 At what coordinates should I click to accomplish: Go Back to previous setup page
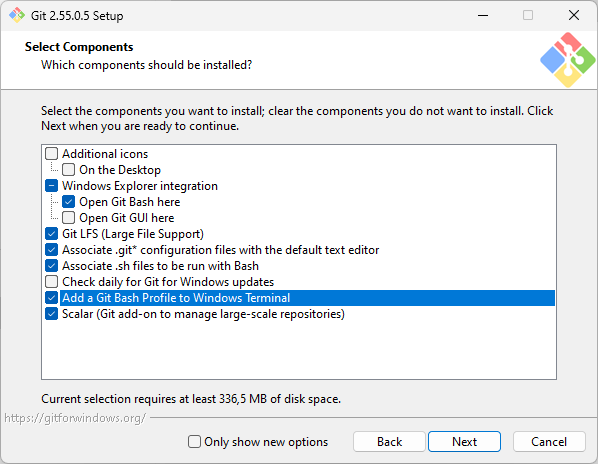pyautogui.click(x=389, y=442)
